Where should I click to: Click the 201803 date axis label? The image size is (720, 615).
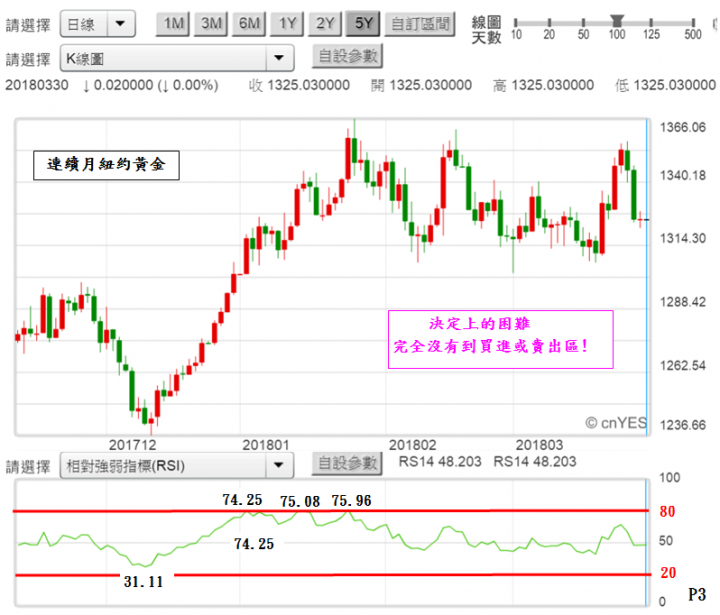[539, 445]
